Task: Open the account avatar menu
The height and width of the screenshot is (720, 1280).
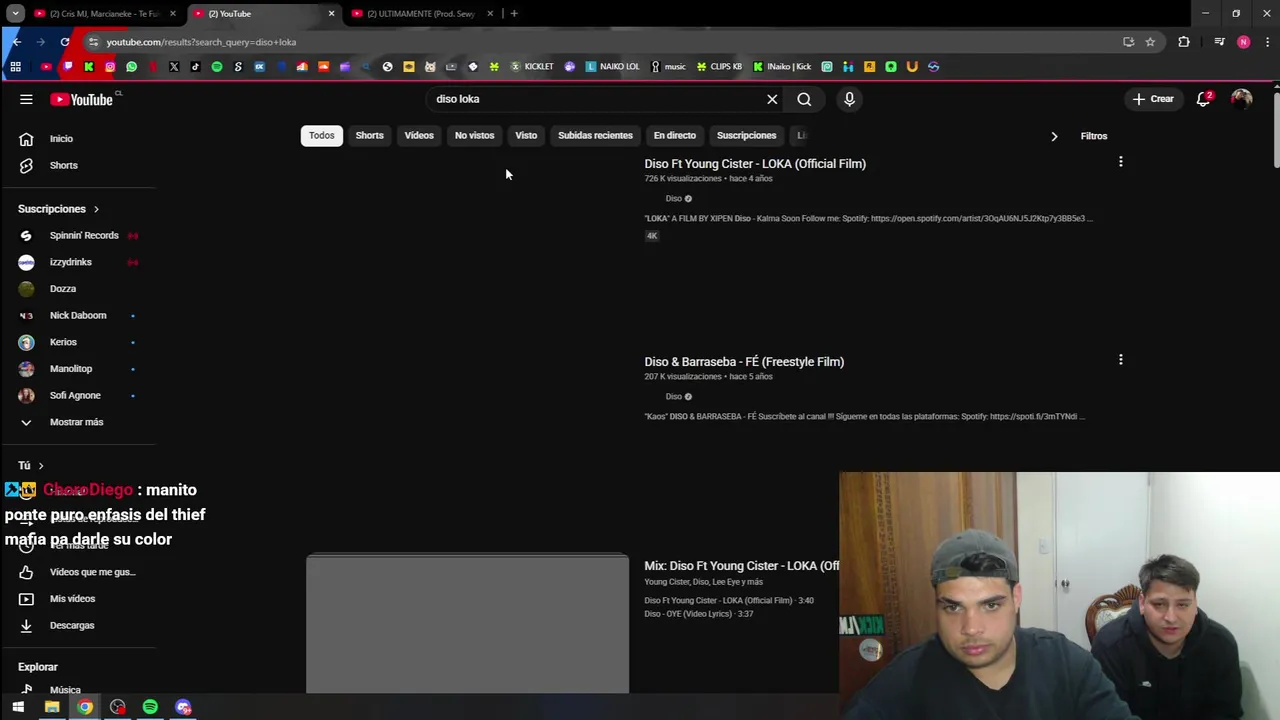Action: (1241, 99)
